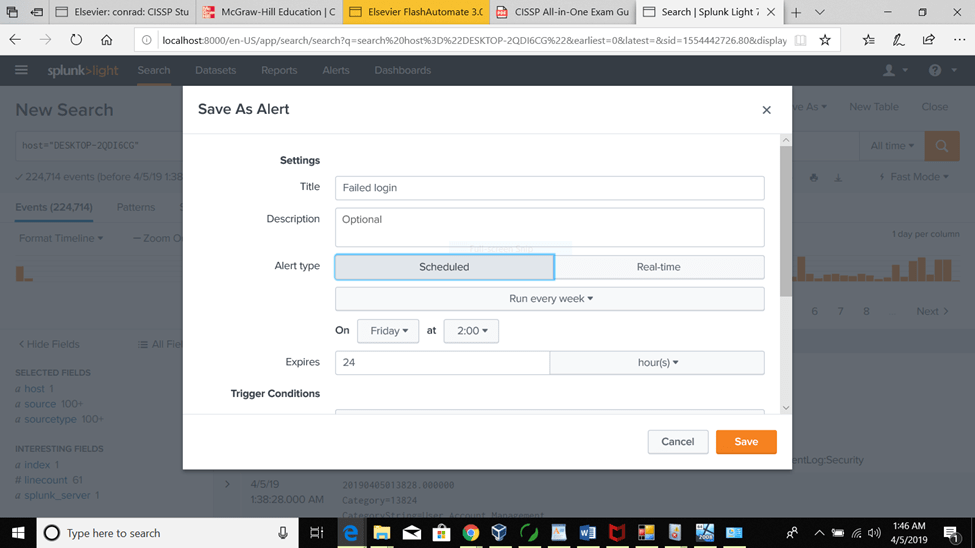Refresh the browser page
Viewport: 975px width, 548px height.
(x=76, y=40)
